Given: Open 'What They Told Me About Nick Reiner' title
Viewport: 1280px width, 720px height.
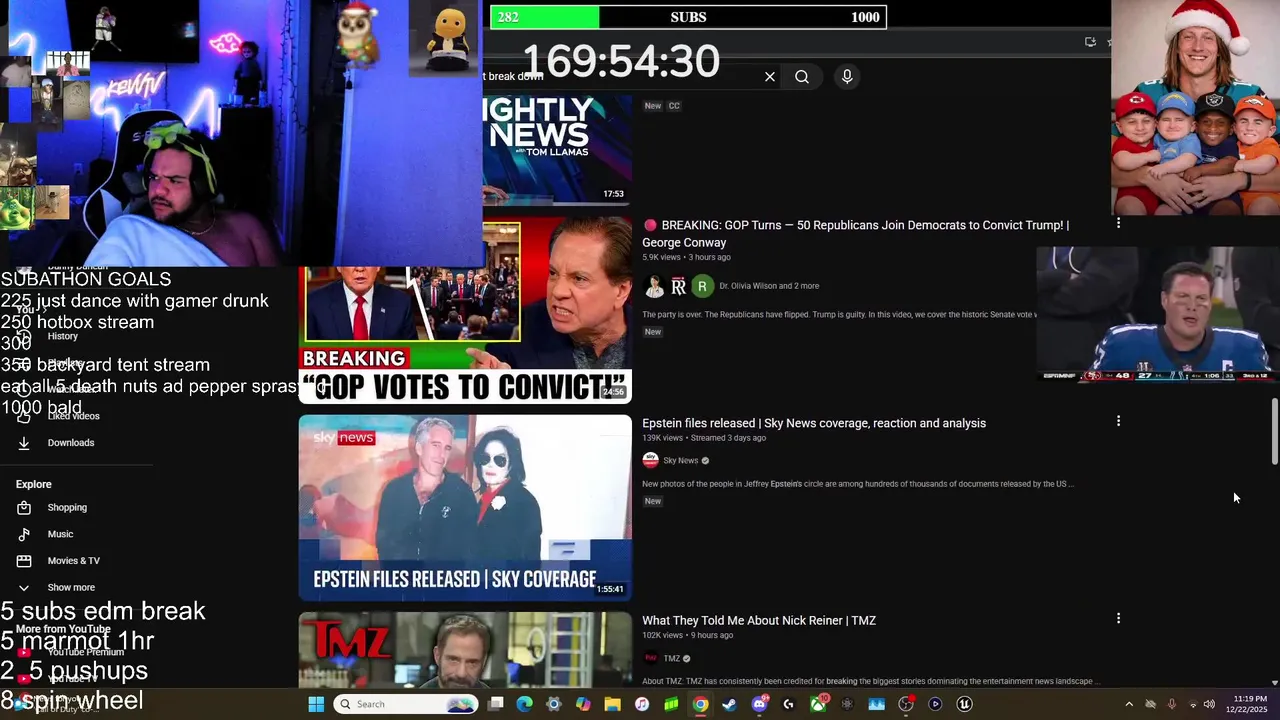Looking at the screenshot, I should [x=759, y=620].
